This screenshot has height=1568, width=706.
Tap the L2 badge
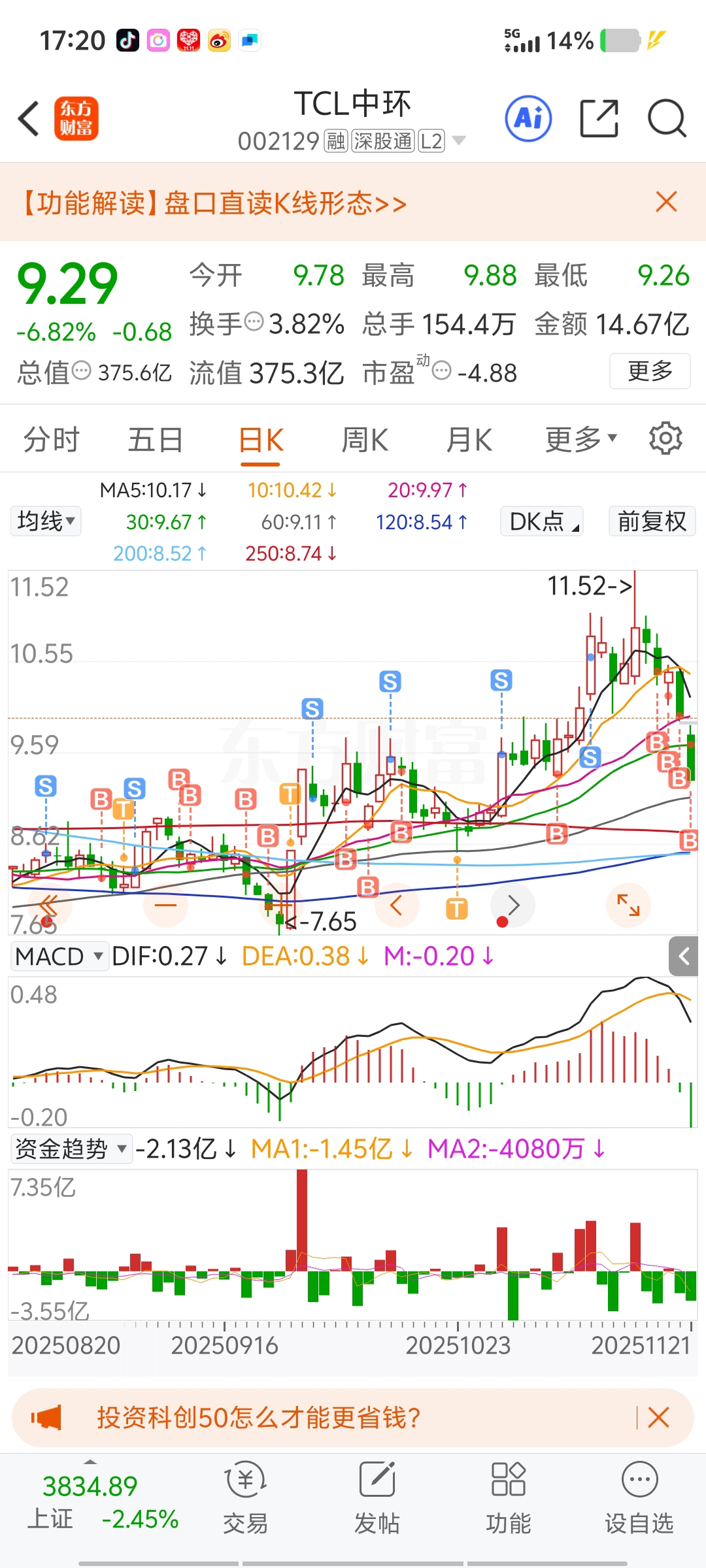pos(431,141)
